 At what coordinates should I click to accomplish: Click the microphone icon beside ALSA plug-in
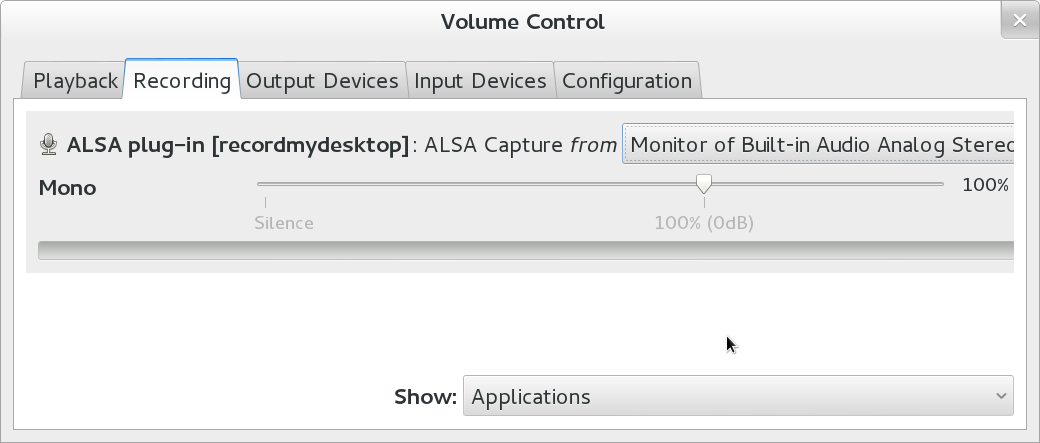(48, 144)
